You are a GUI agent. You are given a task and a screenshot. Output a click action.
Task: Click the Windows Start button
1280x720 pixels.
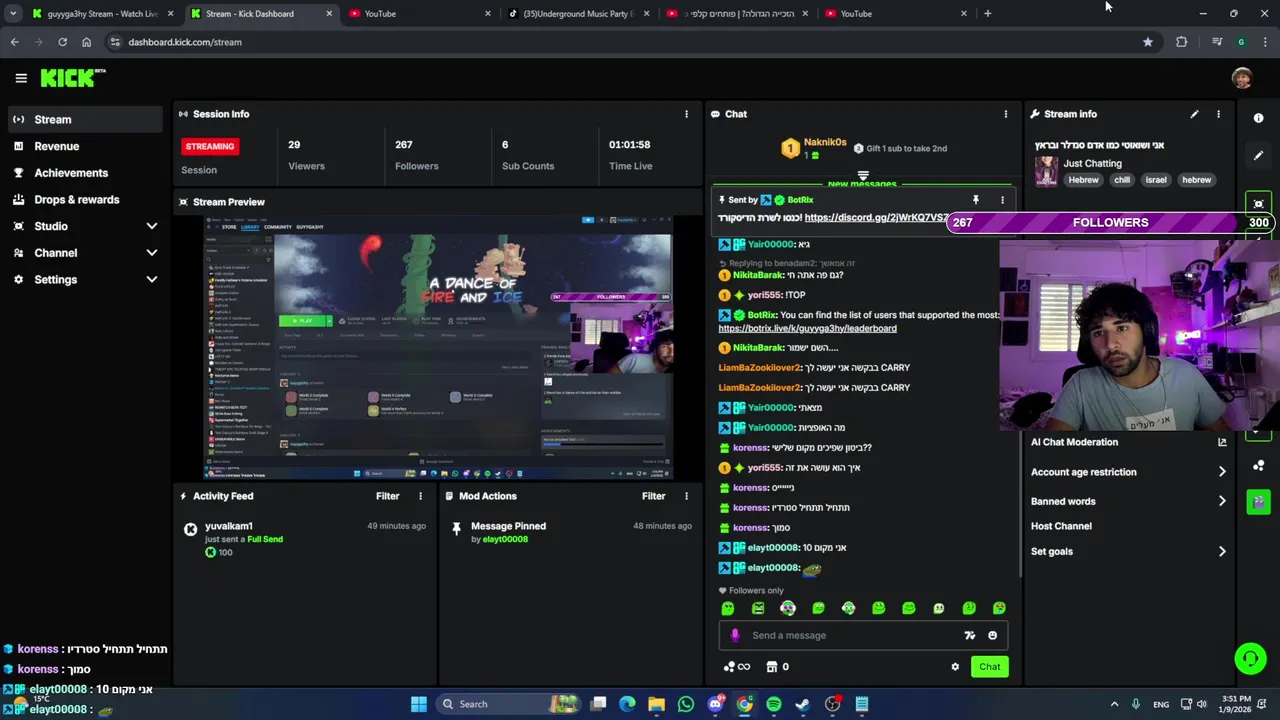coord(419,704)
